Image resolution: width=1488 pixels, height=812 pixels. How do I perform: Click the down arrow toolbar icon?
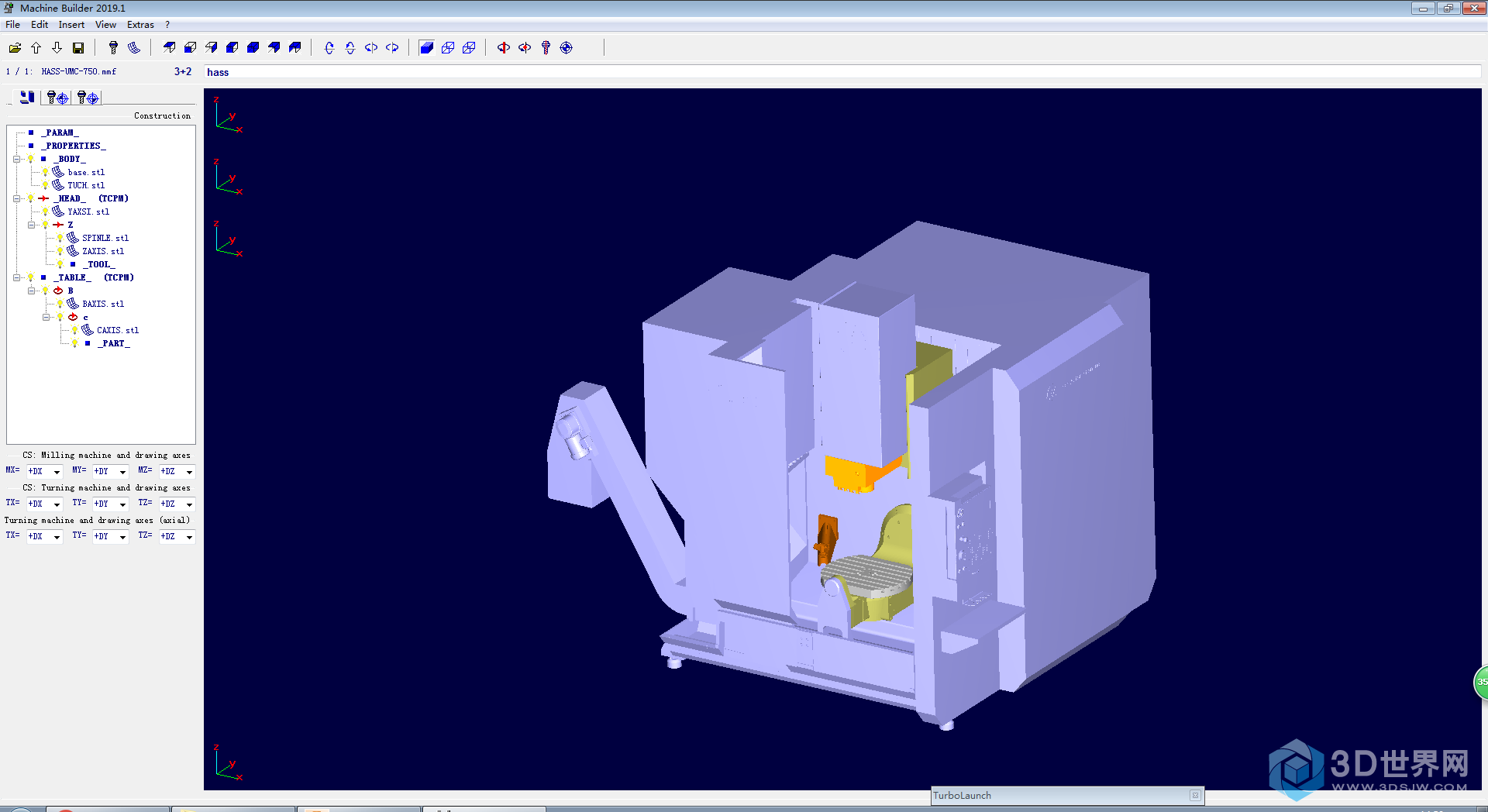click(x=57, y=48)
